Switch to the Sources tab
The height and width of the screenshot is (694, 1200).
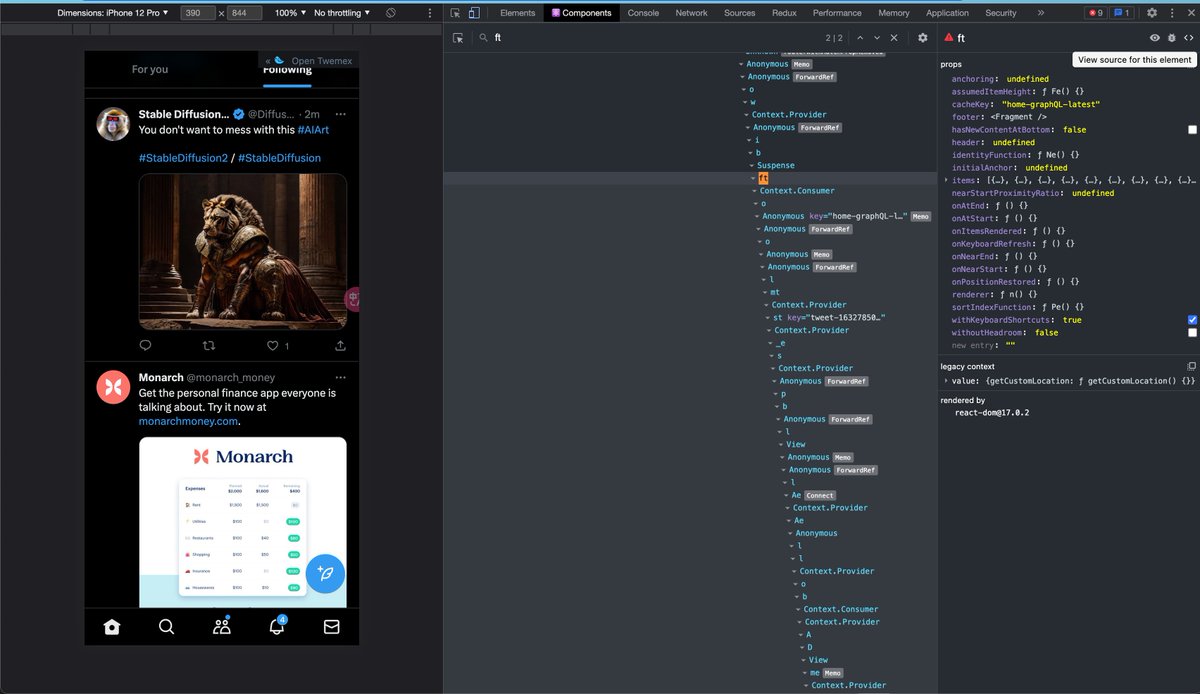739,13
